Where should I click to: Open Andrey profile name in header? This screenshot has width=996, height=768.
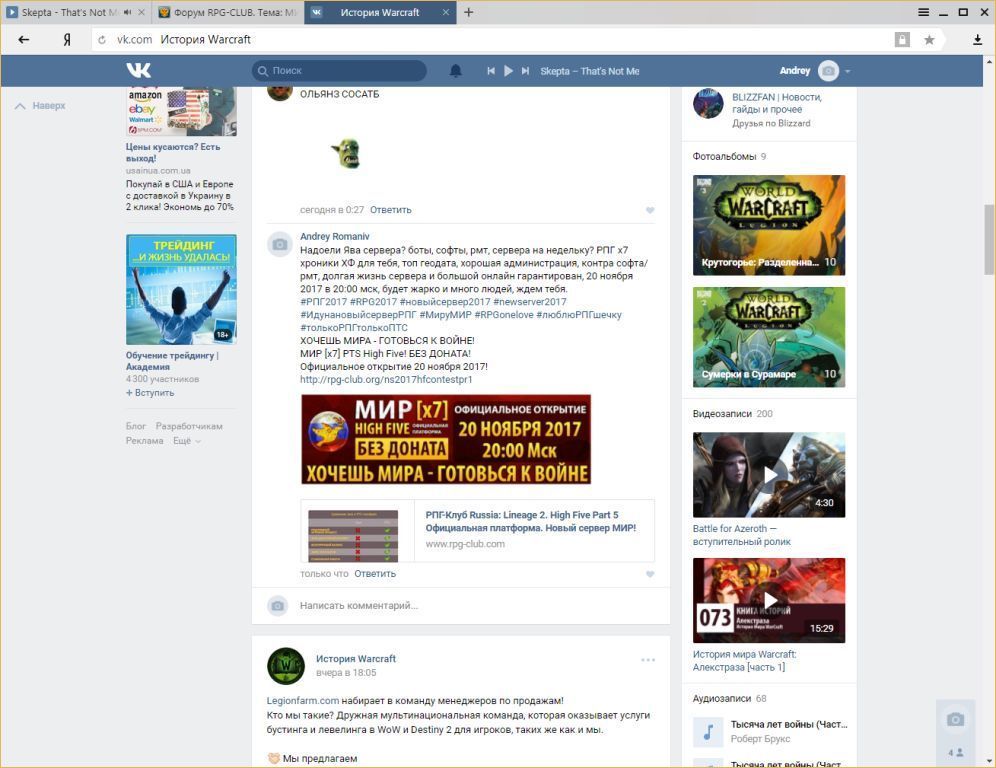[x=795, y=71]
